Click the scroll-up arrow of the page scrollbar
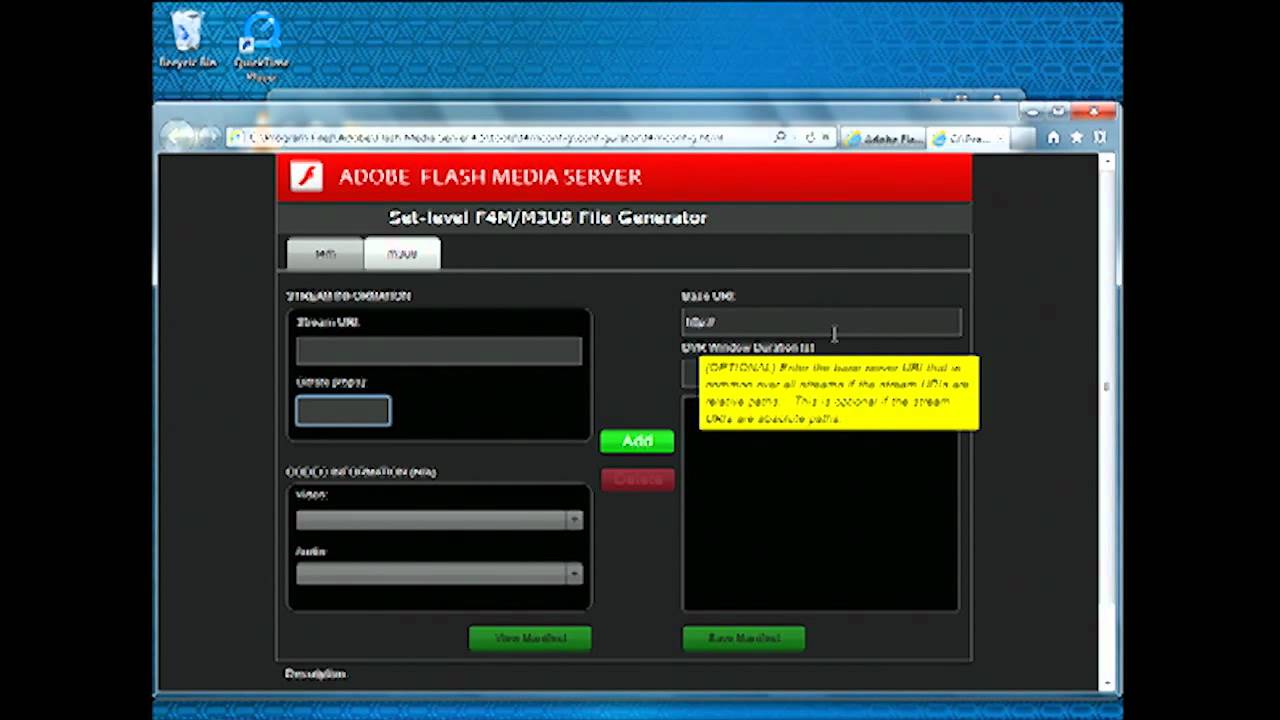1280x720 pixels. [x=1106, y=161]
